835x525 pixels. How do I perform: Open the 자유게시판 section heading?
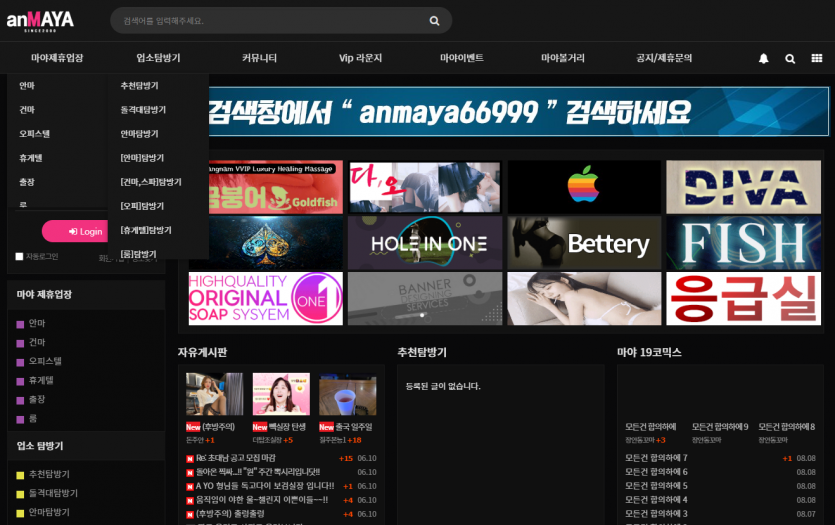[x=202, y=352]
